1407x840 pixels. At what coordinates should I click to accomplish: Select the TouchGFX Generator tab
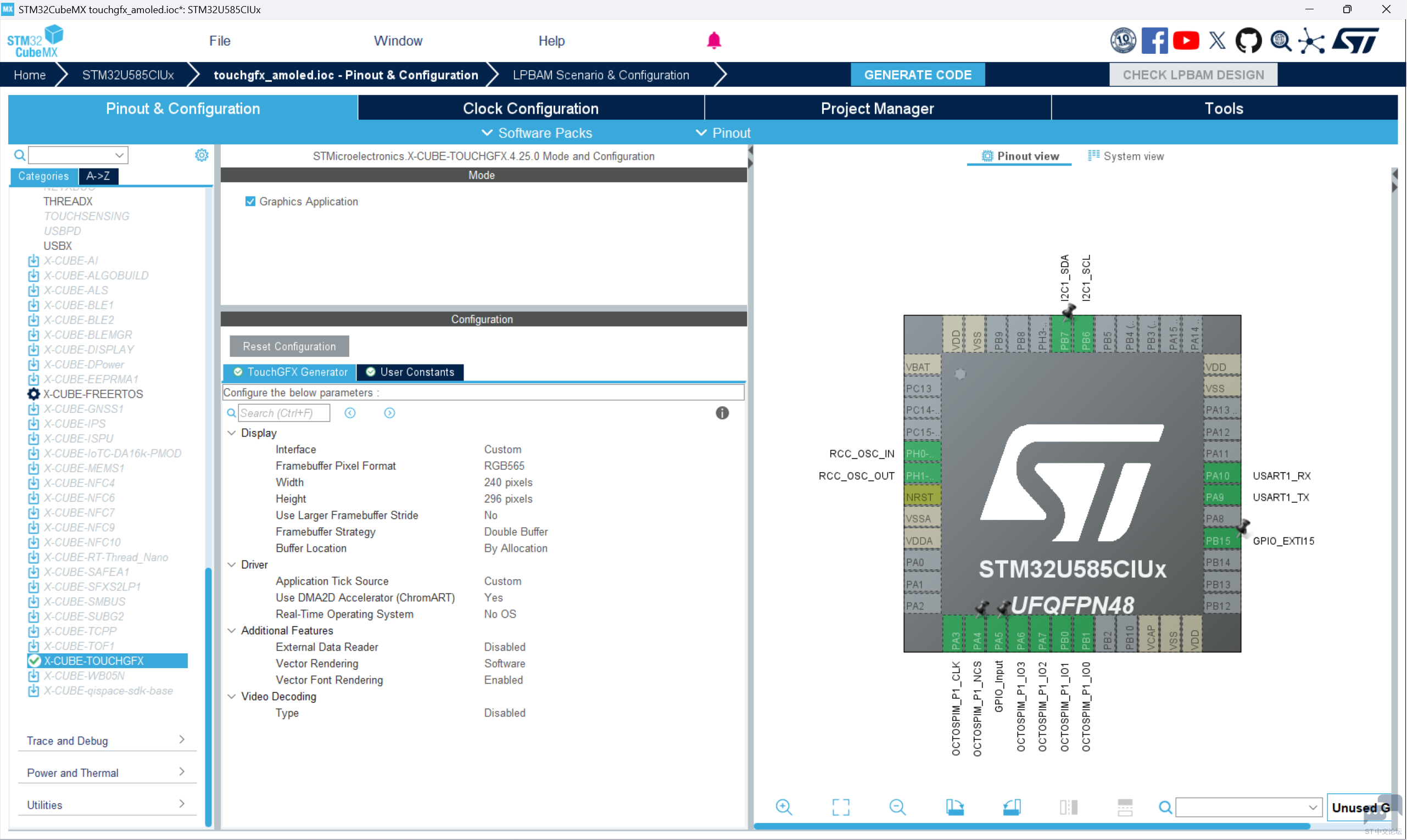point(291,372)
